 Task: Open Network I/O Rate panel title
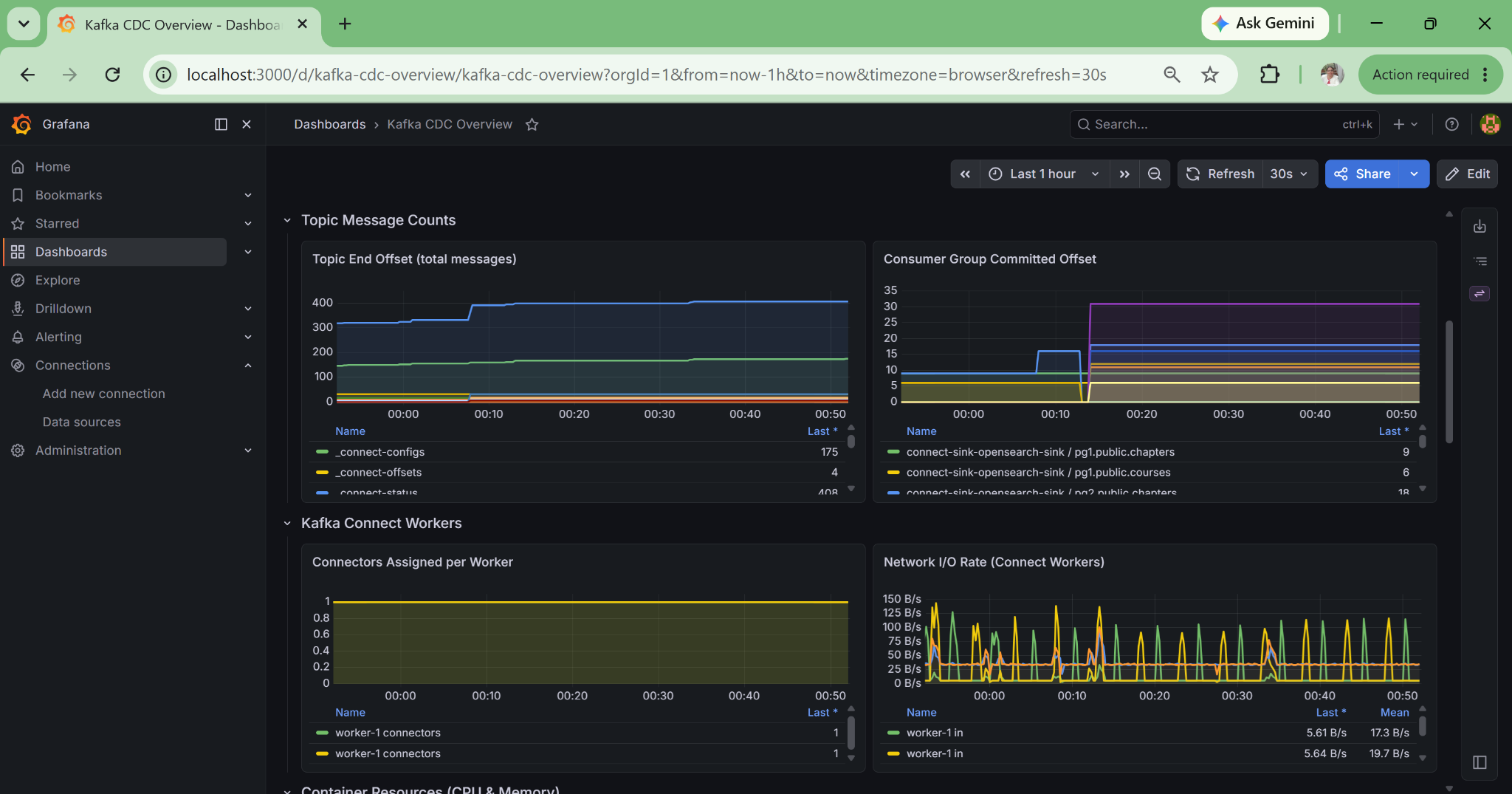click(994, 562)
